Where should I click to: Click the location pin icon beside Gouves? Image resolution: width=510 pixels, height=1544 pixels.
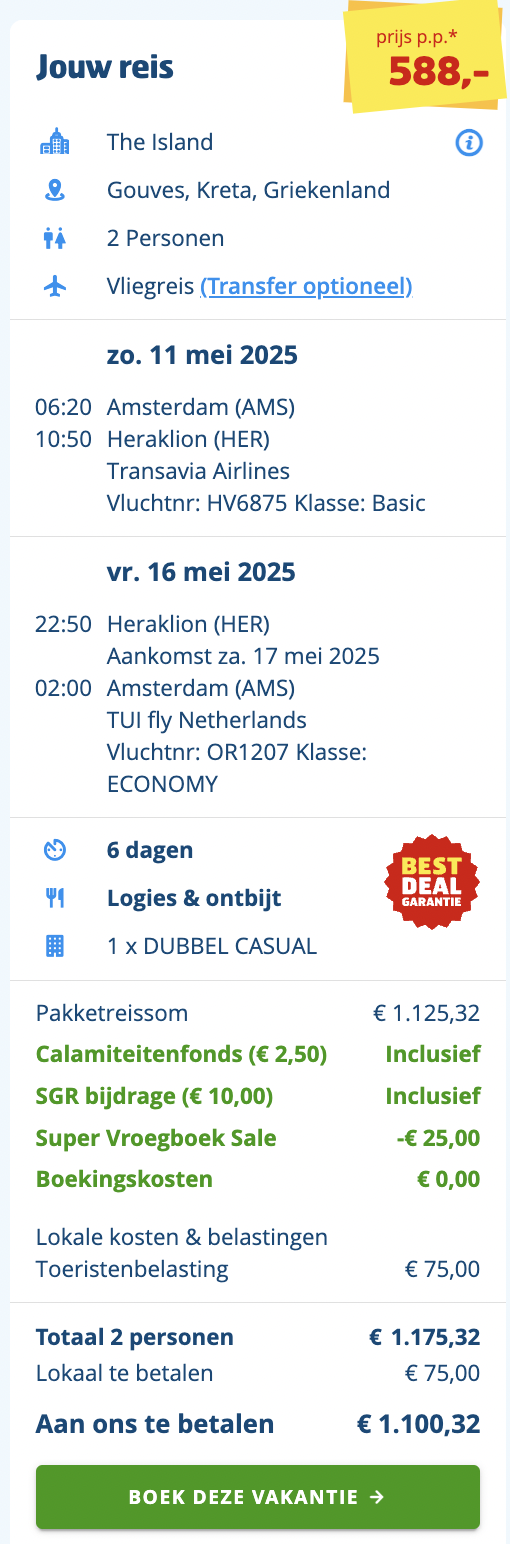click(55, 190)
